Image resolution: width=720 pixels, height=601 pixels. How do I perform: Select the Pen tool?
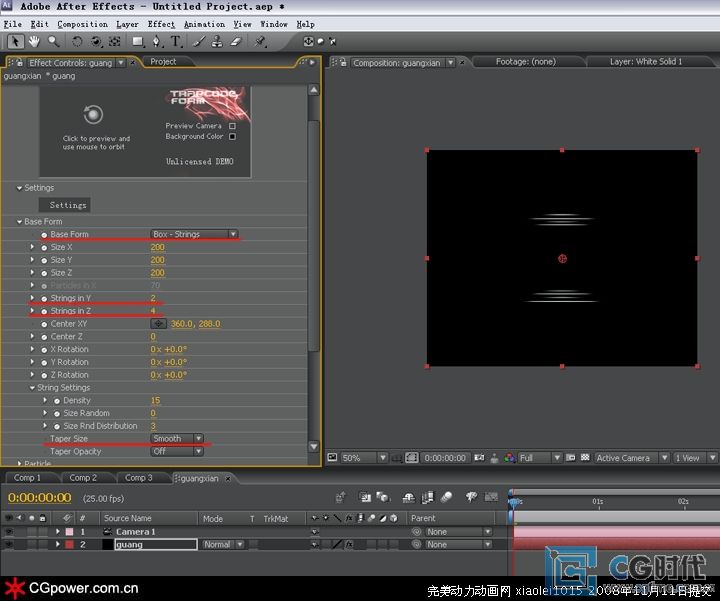[x=157, y=42]
